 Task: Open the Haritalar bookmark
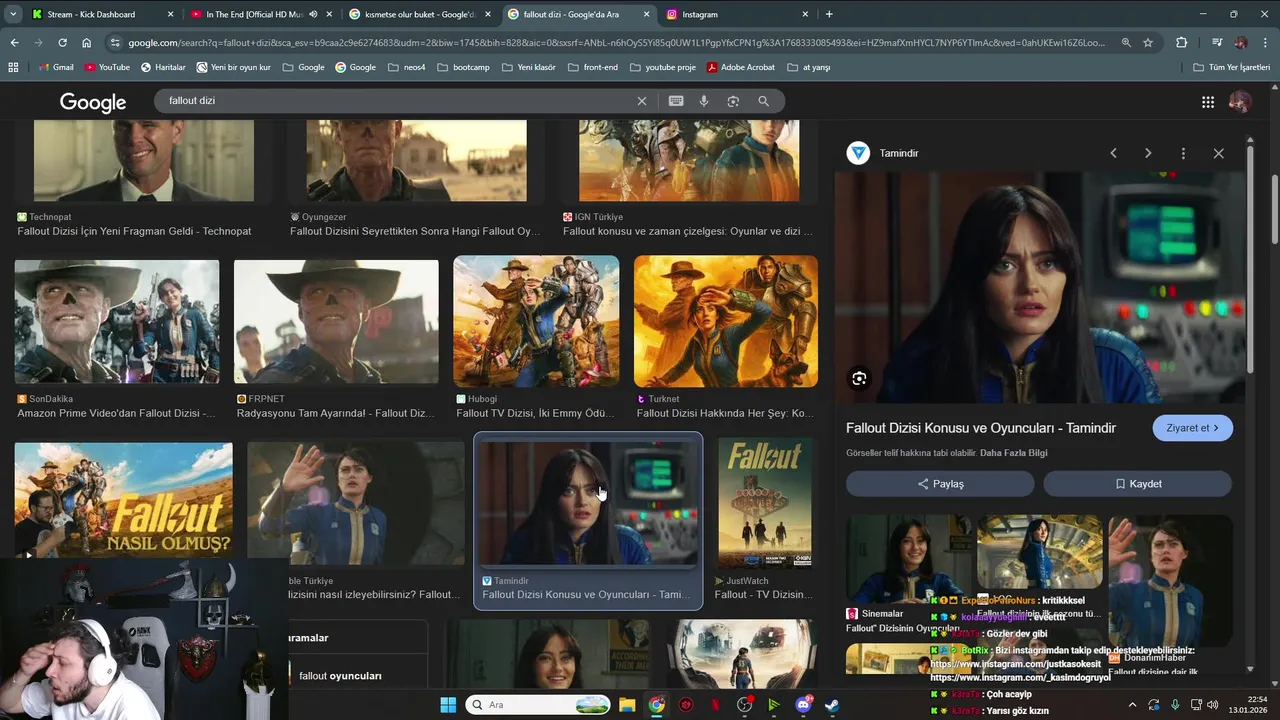[x=163, y=67]
